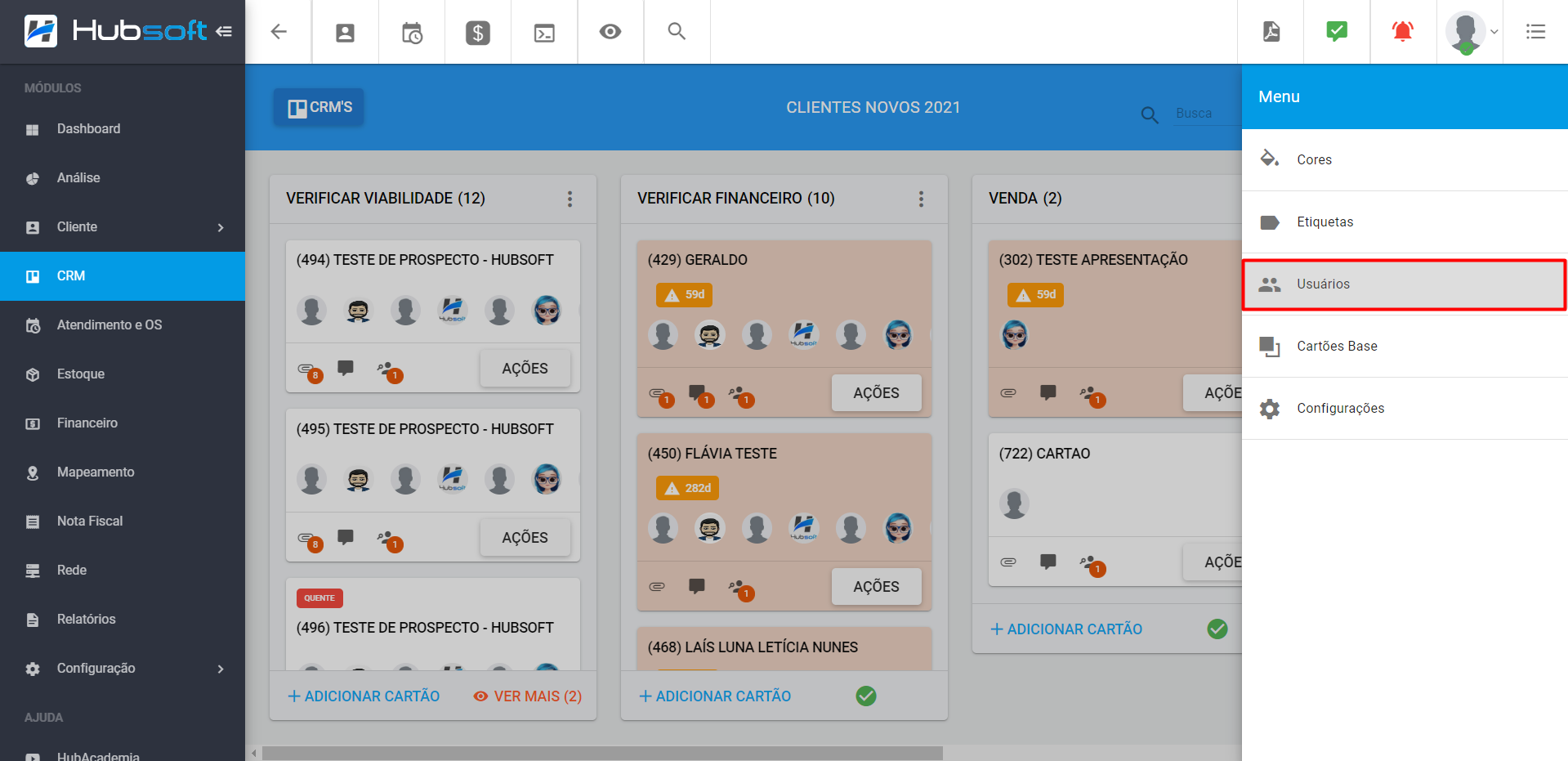
Task: Open VERIFICAR VIABILIDADE column options menu
Action: click(570, 199)
